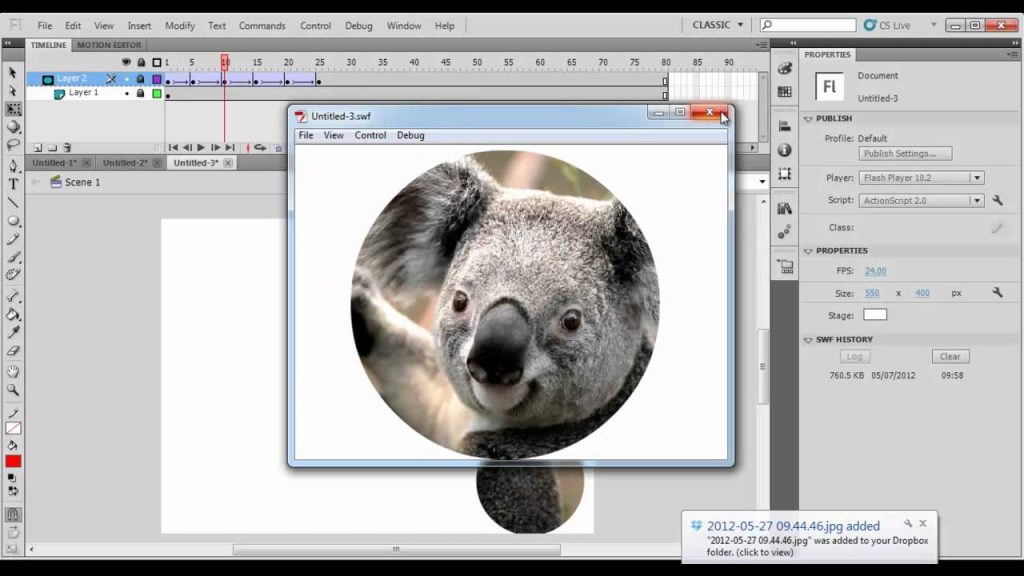Click the Publish Settings button

905,153
